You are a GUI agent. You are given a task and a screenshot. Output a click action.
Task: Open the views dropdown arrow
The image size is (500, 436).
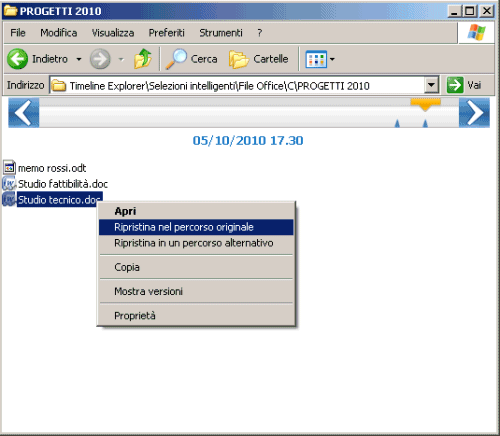332,60
